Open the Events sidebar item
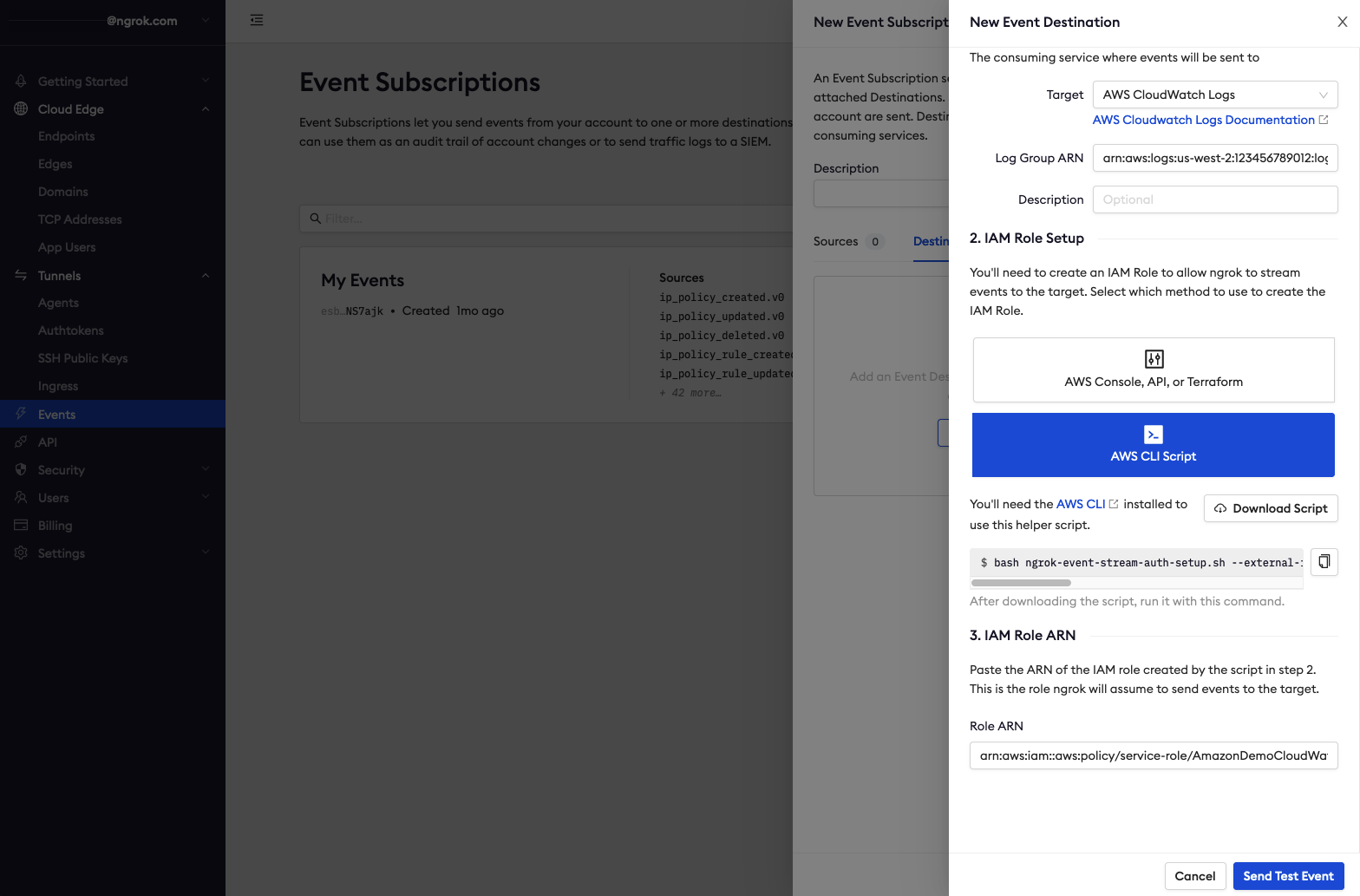 click(x=113, y=414)
